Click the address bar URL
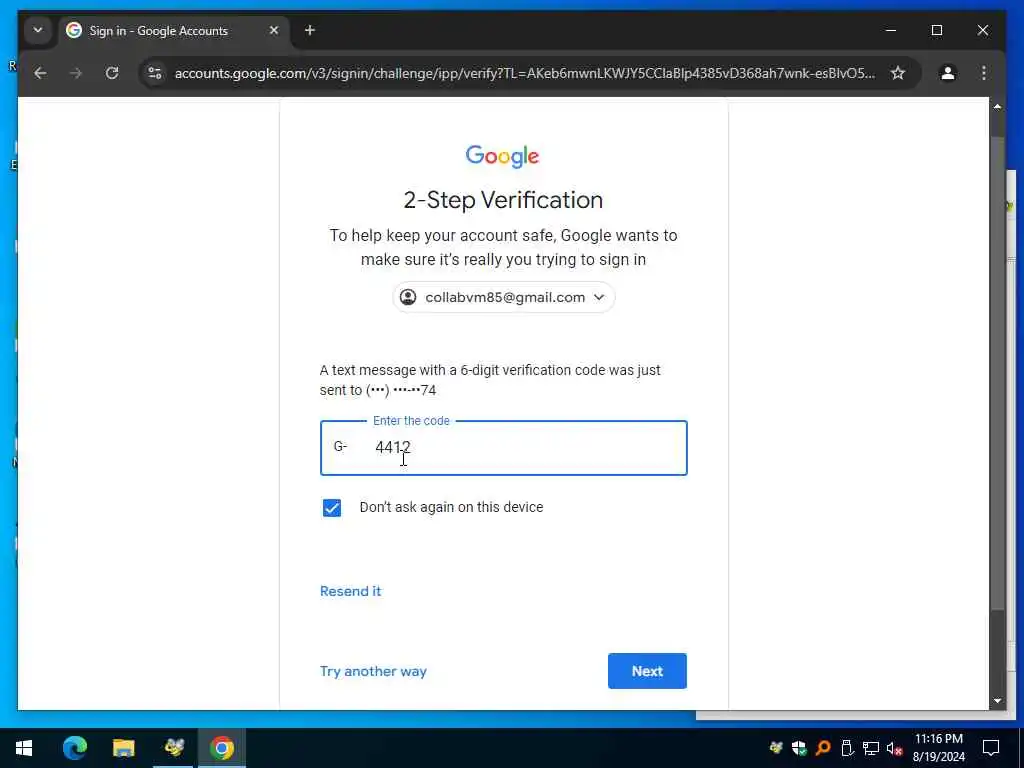 524,73
